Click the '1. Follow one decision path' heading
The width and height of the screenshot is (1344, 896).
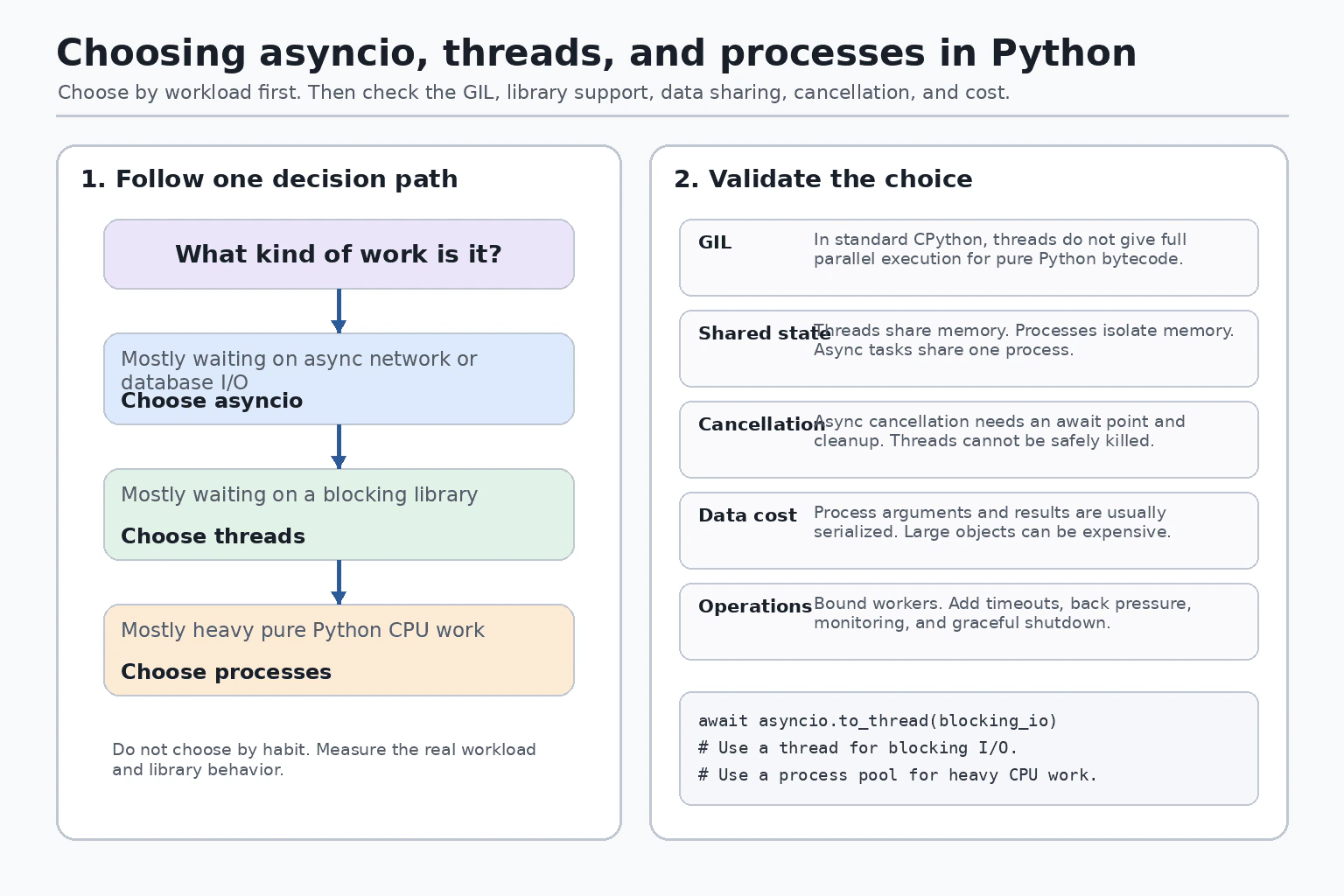pyautogui.click(x=269, y=178)
